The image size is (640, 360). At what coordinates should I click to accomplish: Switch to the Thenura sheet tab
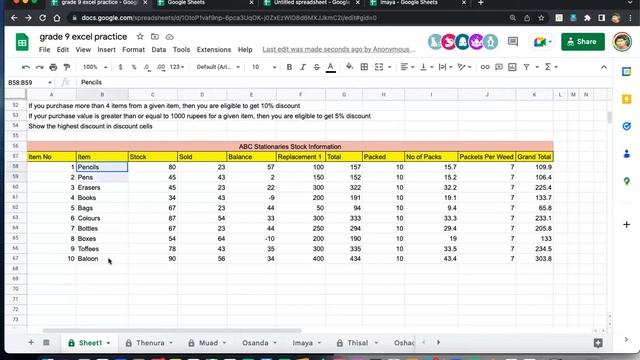click(149, 343)
